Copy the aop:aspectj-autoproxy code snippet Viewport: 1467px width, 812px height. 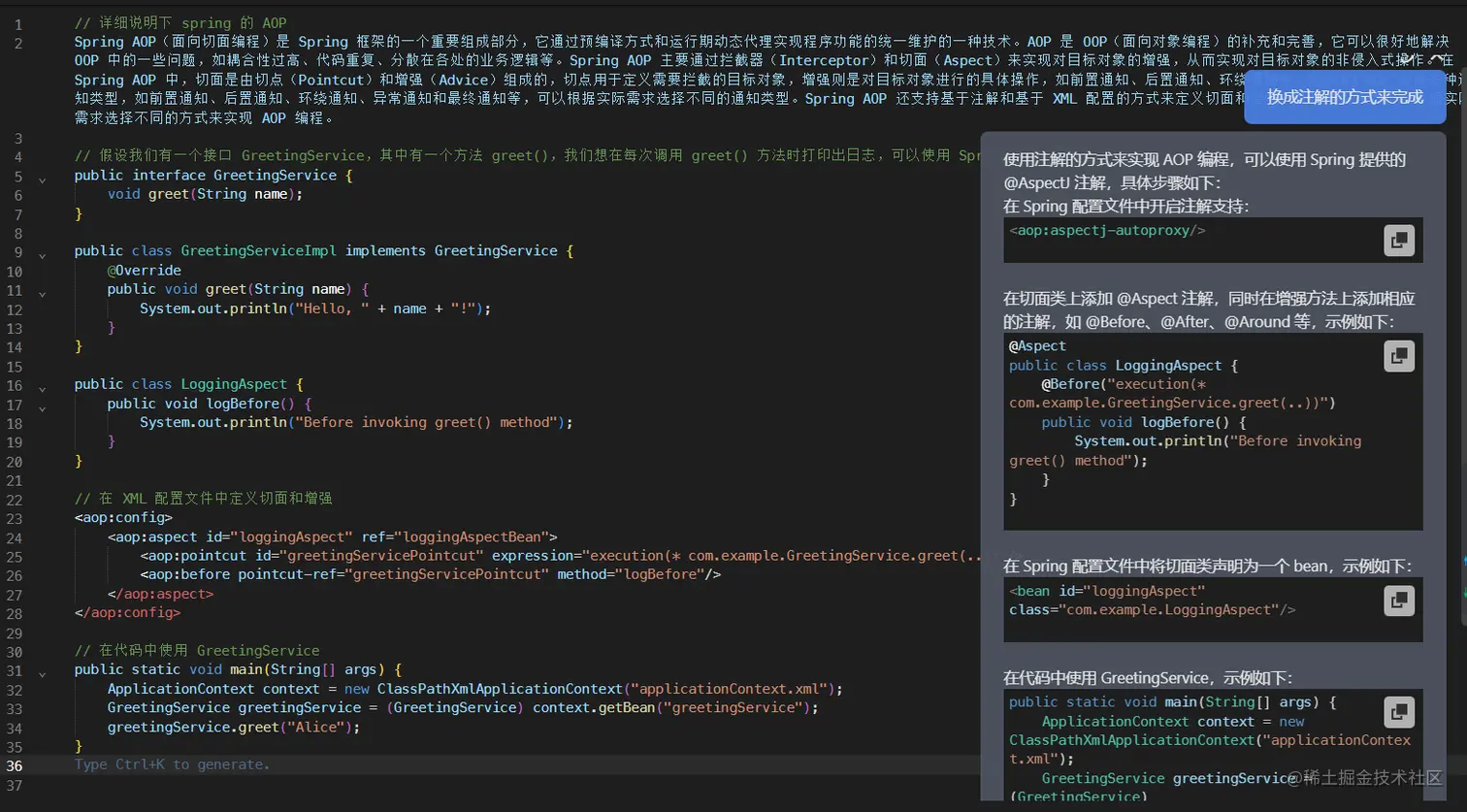1398,241
